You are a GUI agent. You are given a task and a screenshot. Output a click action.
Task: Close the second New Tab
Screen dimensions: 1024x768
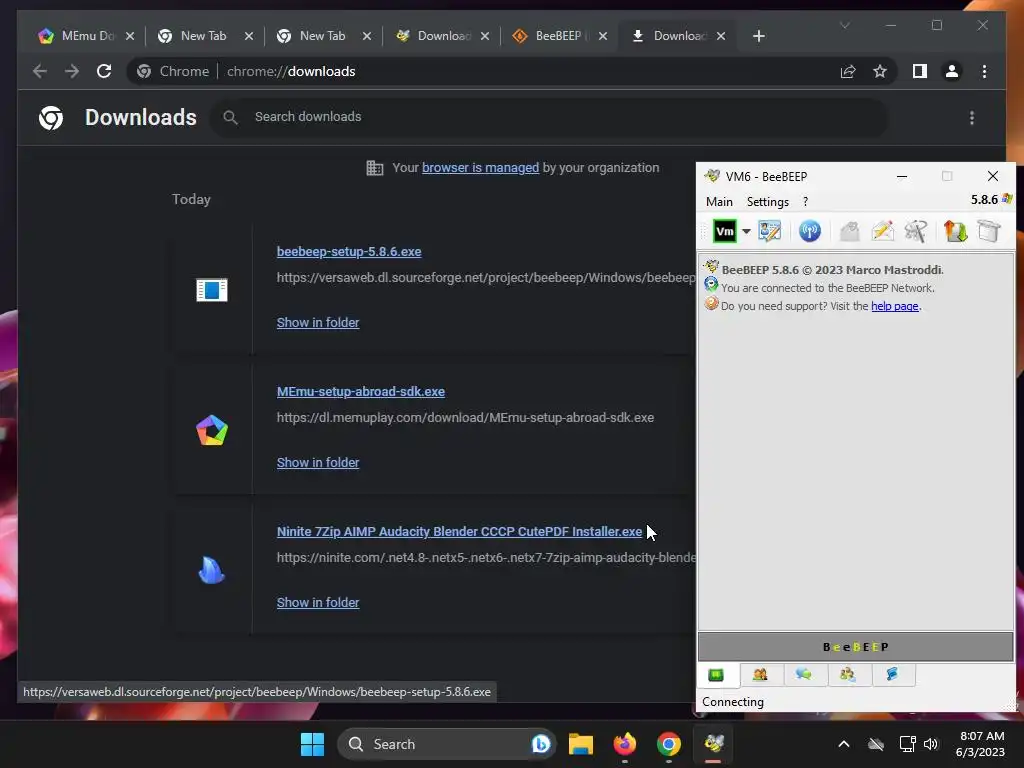click(367, 36)
